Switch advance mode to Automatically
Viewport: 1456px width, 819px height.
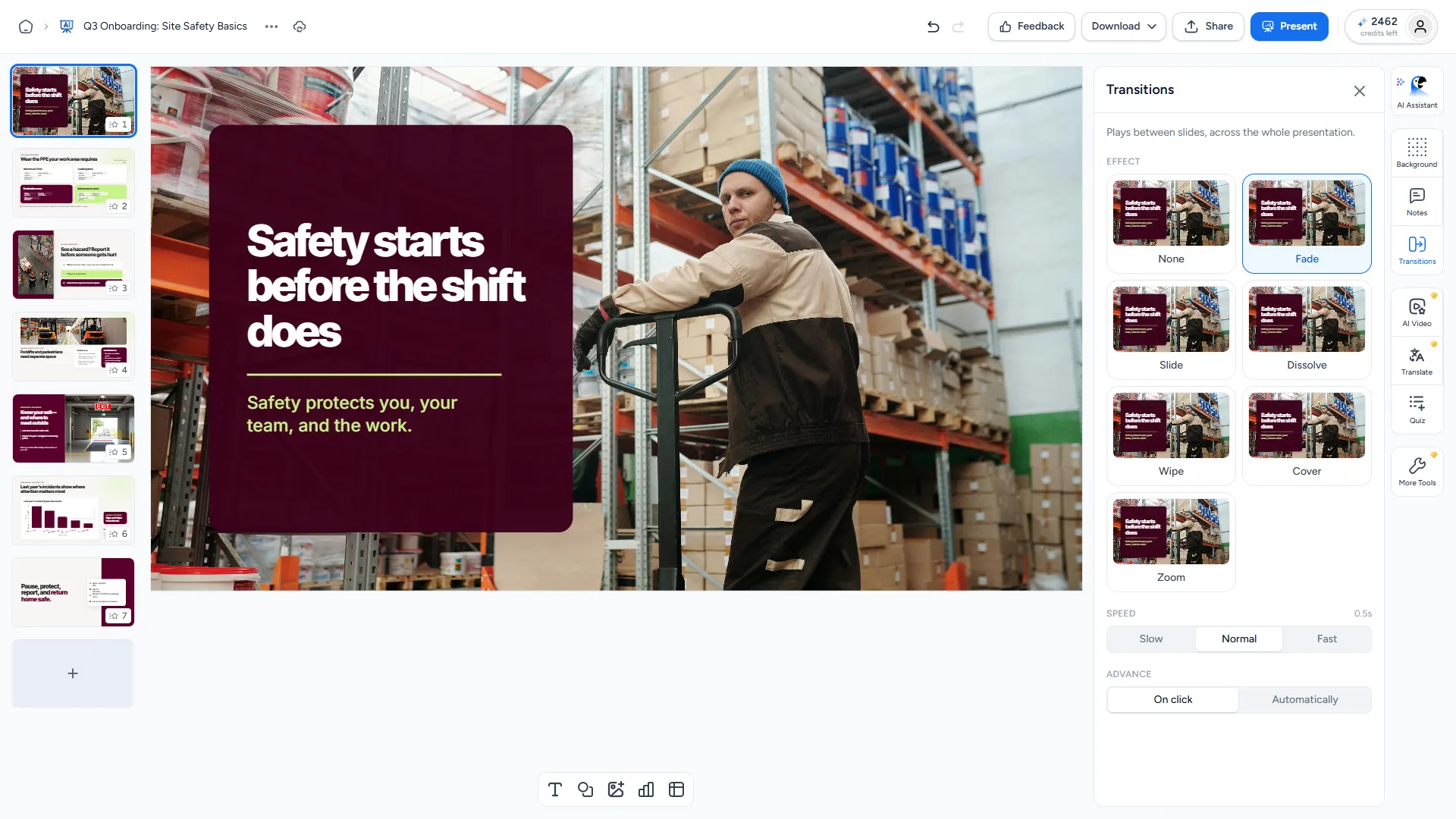click(x=1304, y=699)
